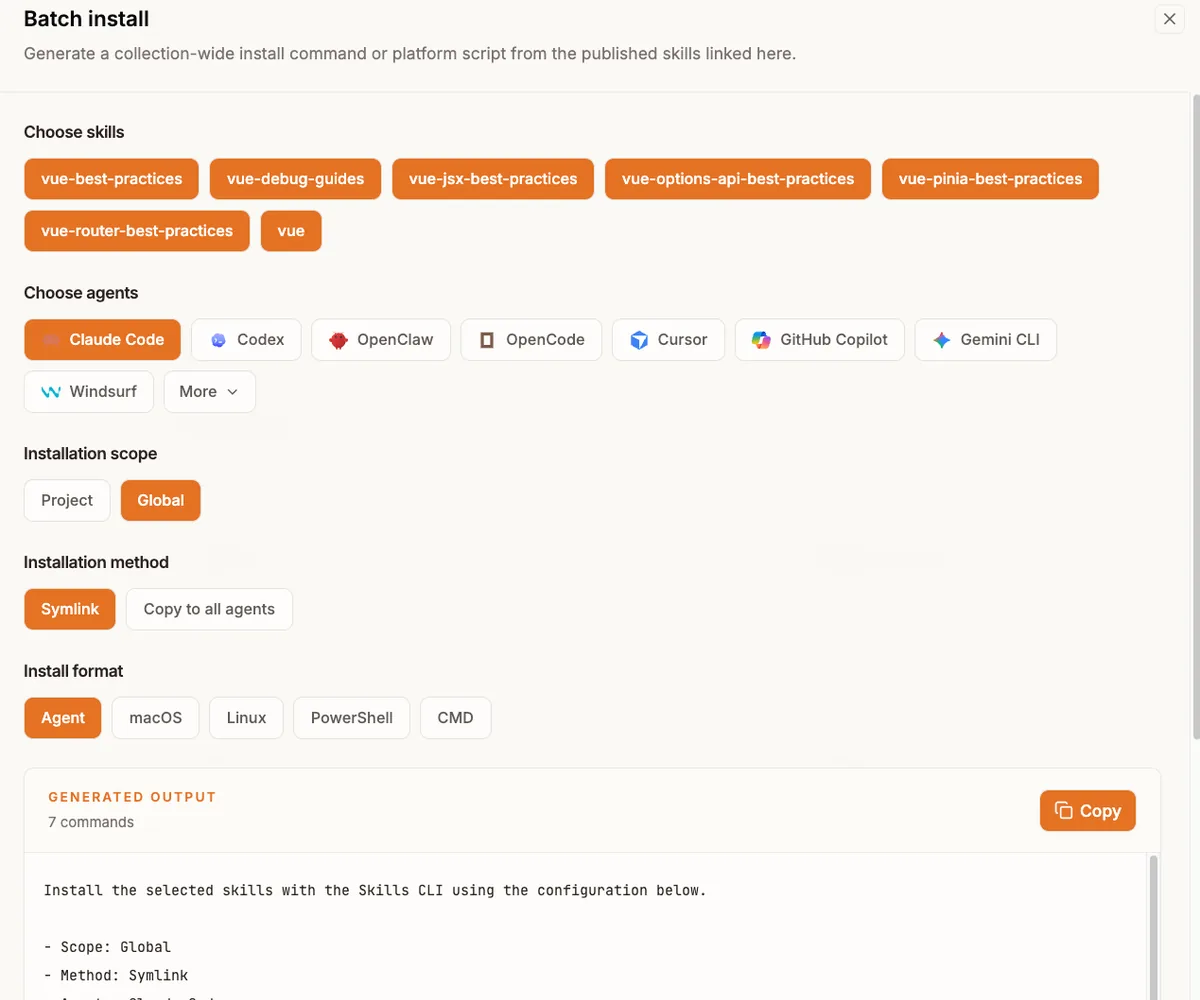Toggle the vue-best-practices skill chip

click(x=111, y=179)
